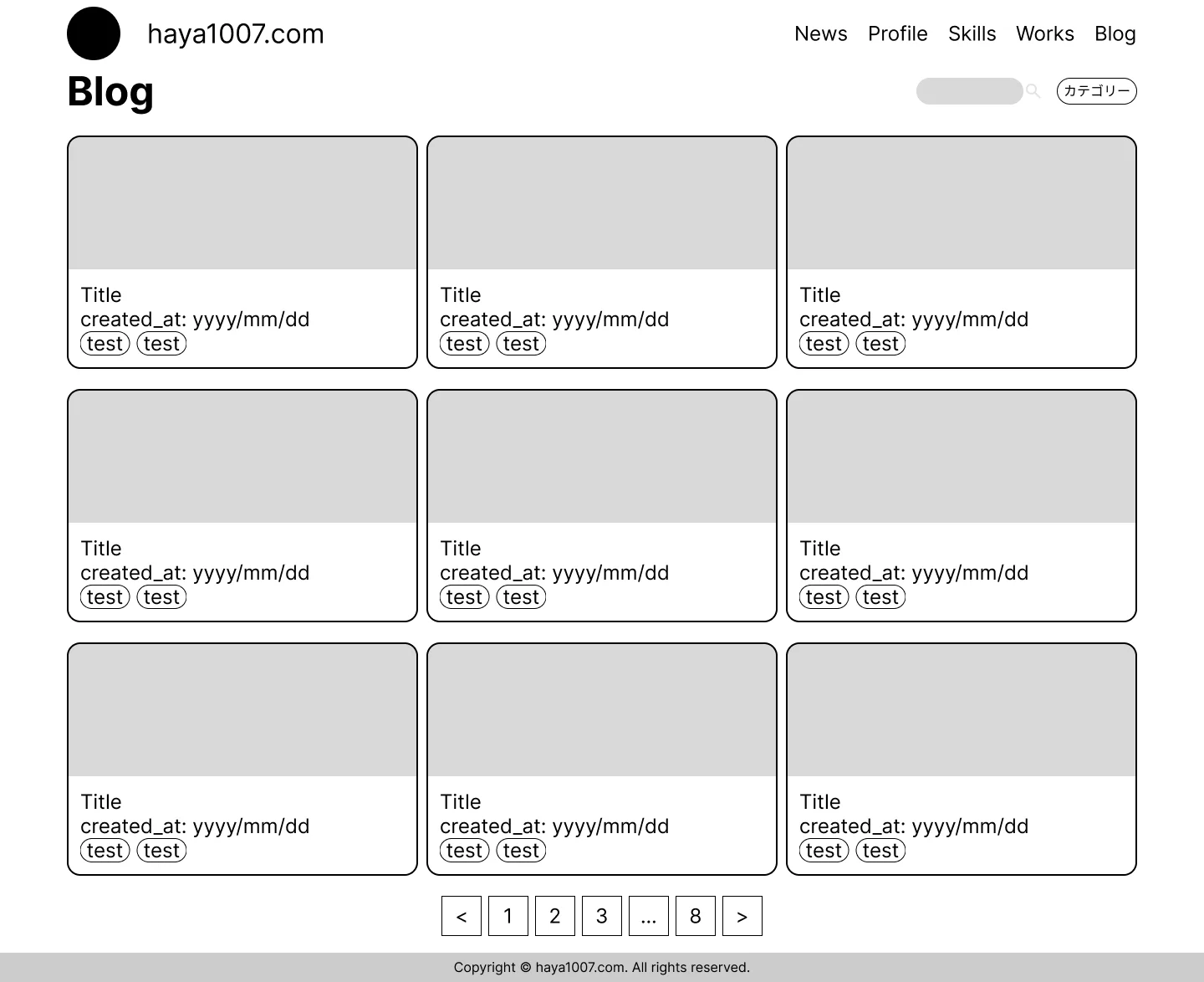Select the Blog navigation item

(1115, 33)
